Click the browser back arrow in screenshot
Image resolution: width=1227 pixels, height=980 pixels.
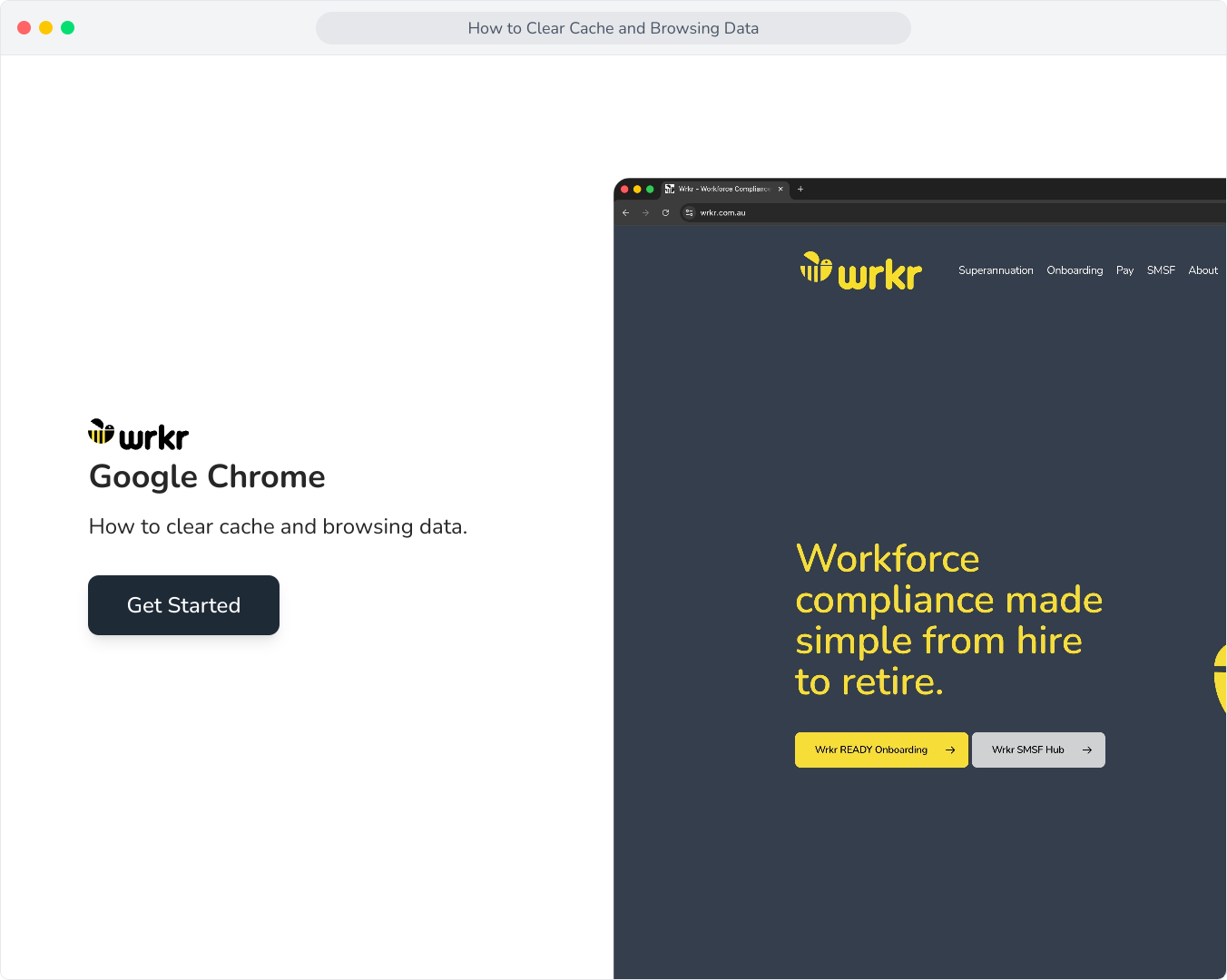[x=625, y=212]
